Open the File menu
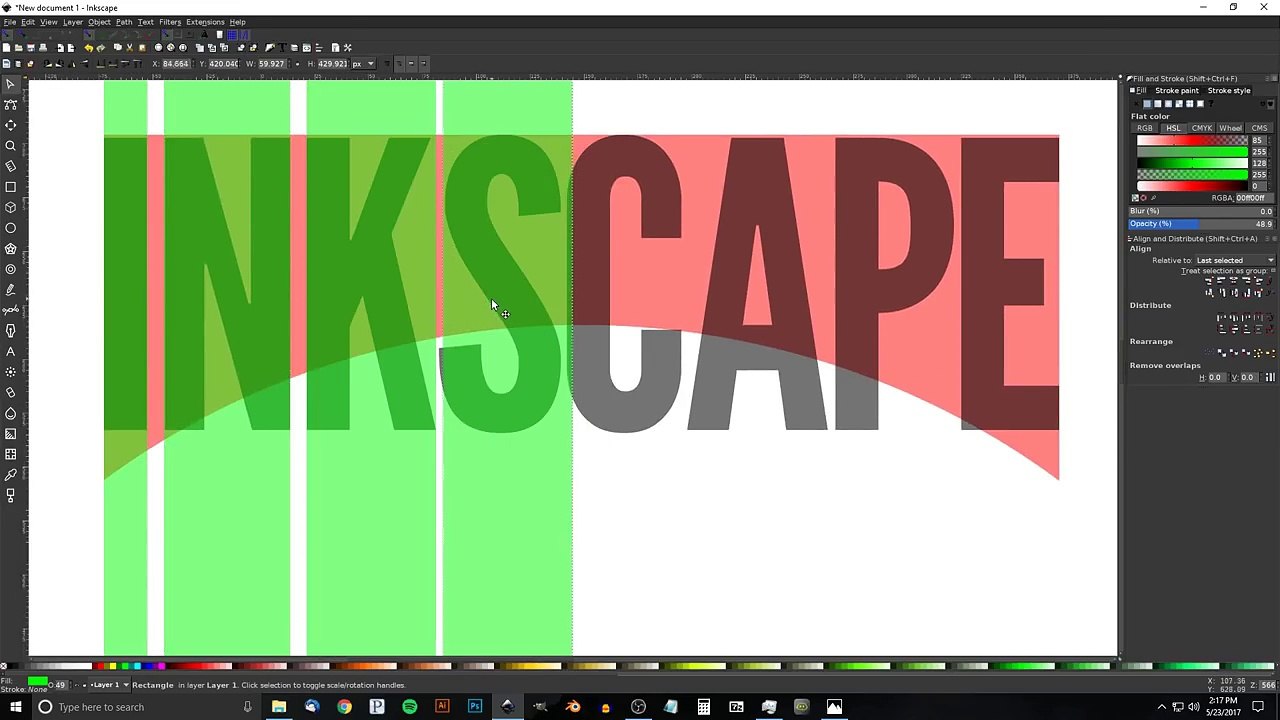This screenshot has width=1280, height=720. [10, 22]
